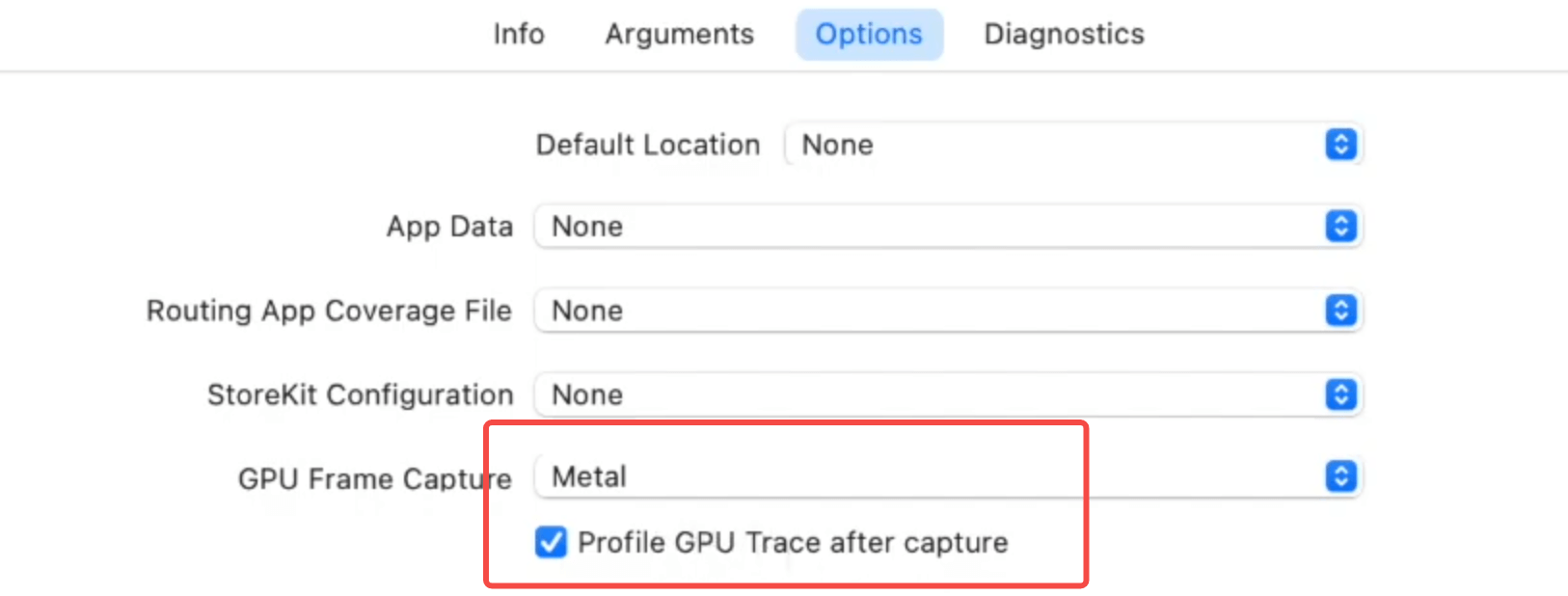Open the Arguments tab
The height and width of the screenshot is (596, 1568).
click(680, 35)
